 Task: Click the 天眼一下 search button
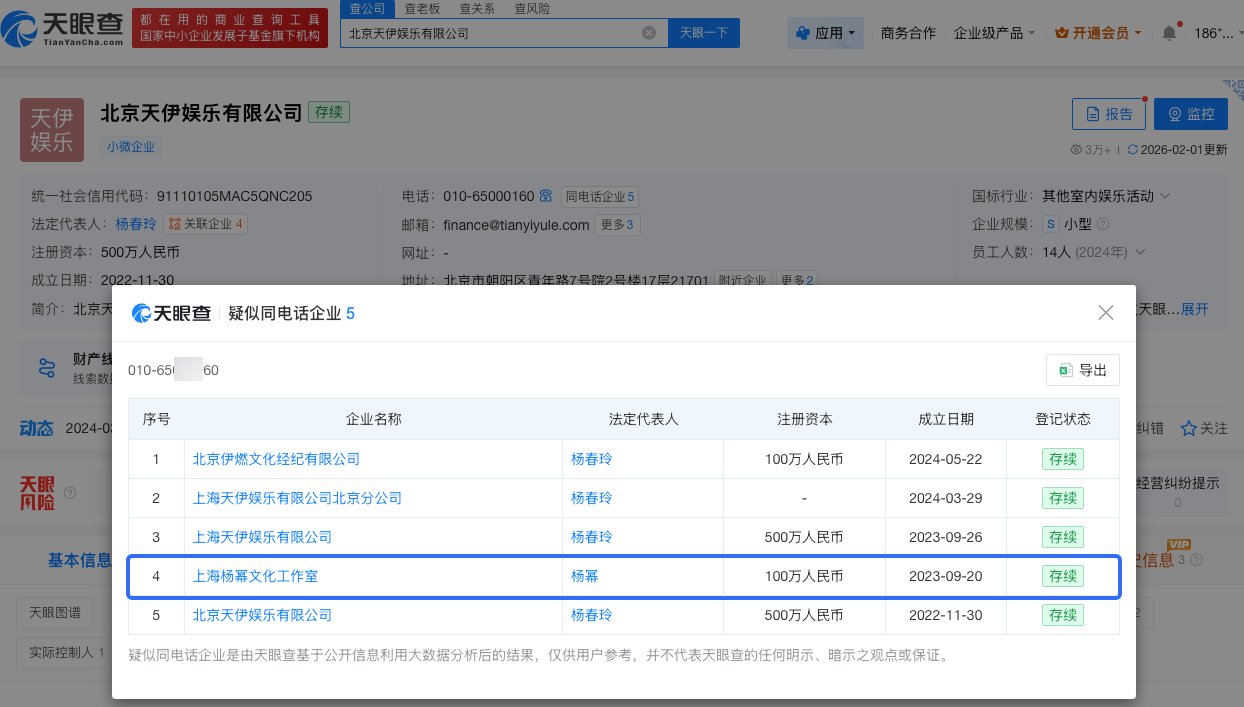706,32
